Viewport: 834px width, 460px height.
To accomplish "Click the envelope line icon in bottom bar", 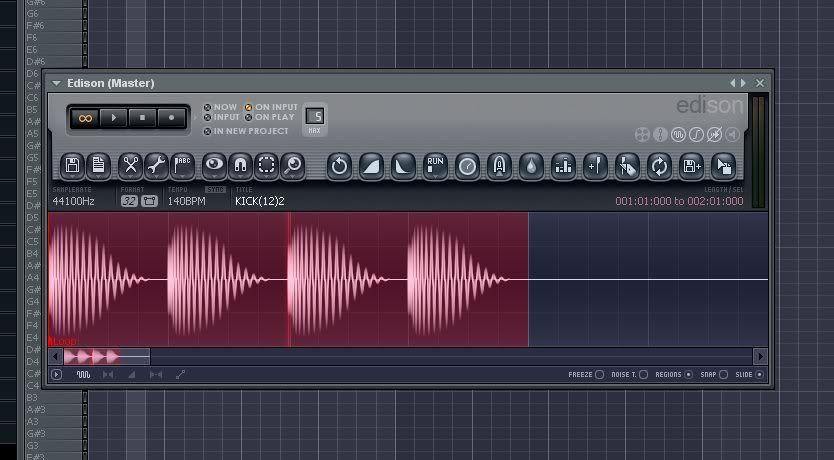I will (180, 374).
